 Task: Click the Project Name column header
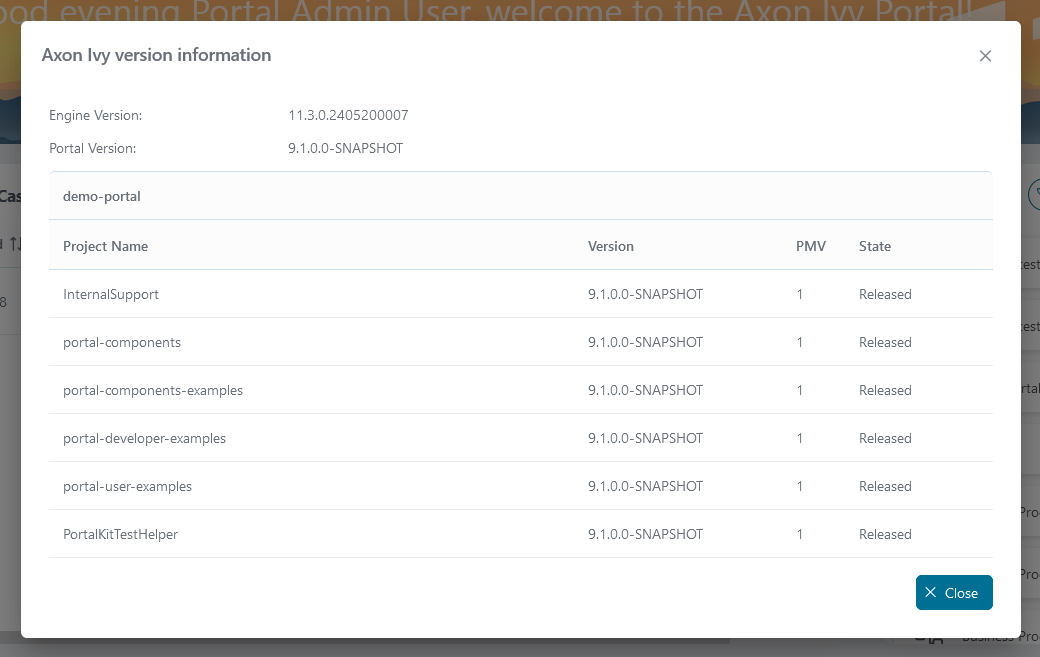[105, 247]
